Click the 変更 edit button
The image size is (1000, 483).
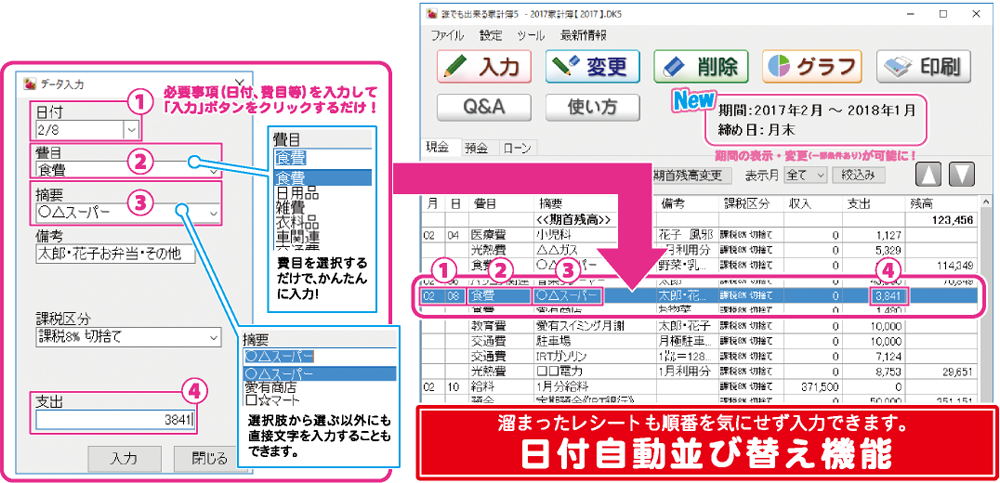594,67
